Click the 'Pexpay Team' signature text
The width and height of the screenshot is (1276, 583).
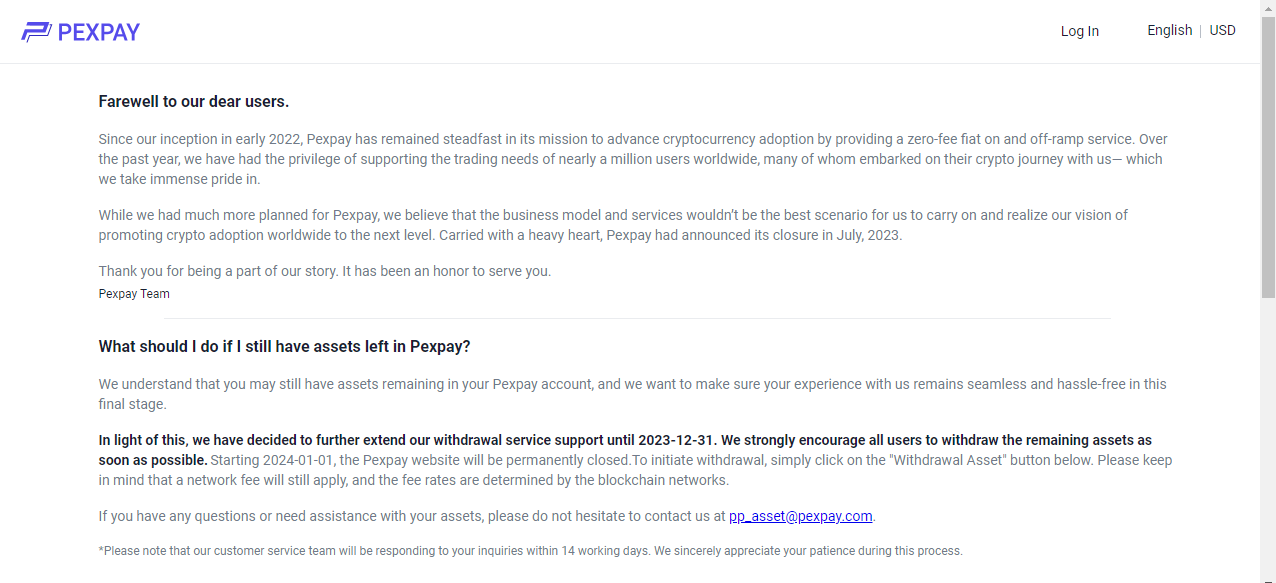coord(134,294)
